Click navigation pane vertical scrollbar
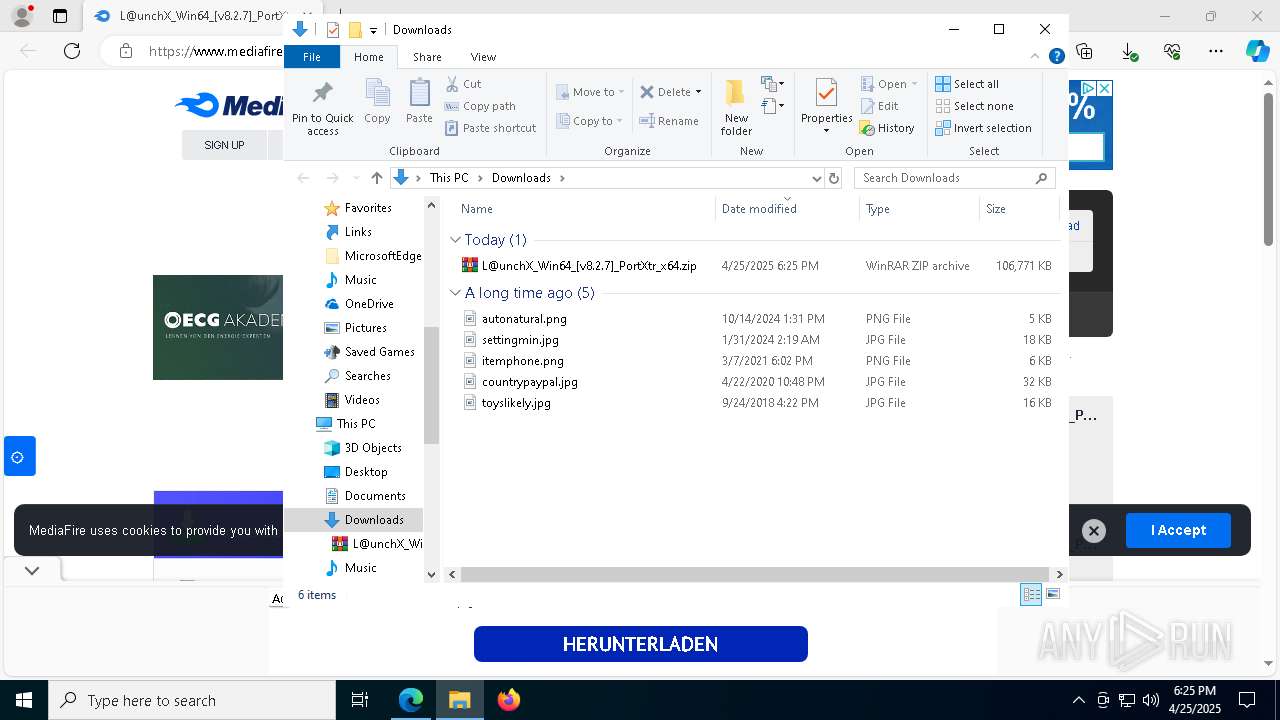Screen dimensions: 1280x720 (432, 386)
